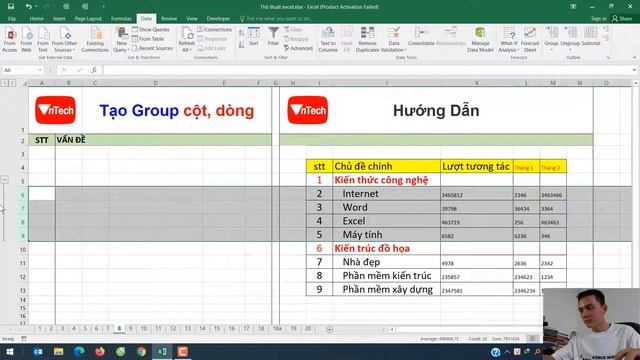The image size is (640, 360).
Task: Select the Internet cell in the table
Action: coord(387,193)
